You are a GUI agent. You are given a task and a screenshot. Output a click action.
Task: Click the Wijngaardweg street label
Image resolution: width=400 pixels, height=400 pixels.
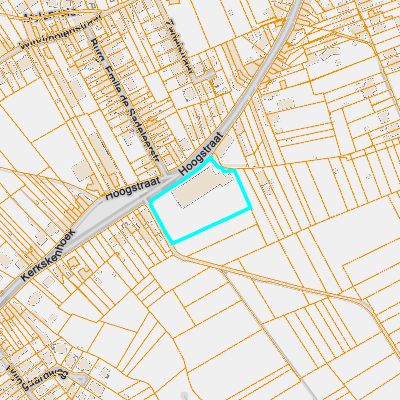[x=37, y=378]
